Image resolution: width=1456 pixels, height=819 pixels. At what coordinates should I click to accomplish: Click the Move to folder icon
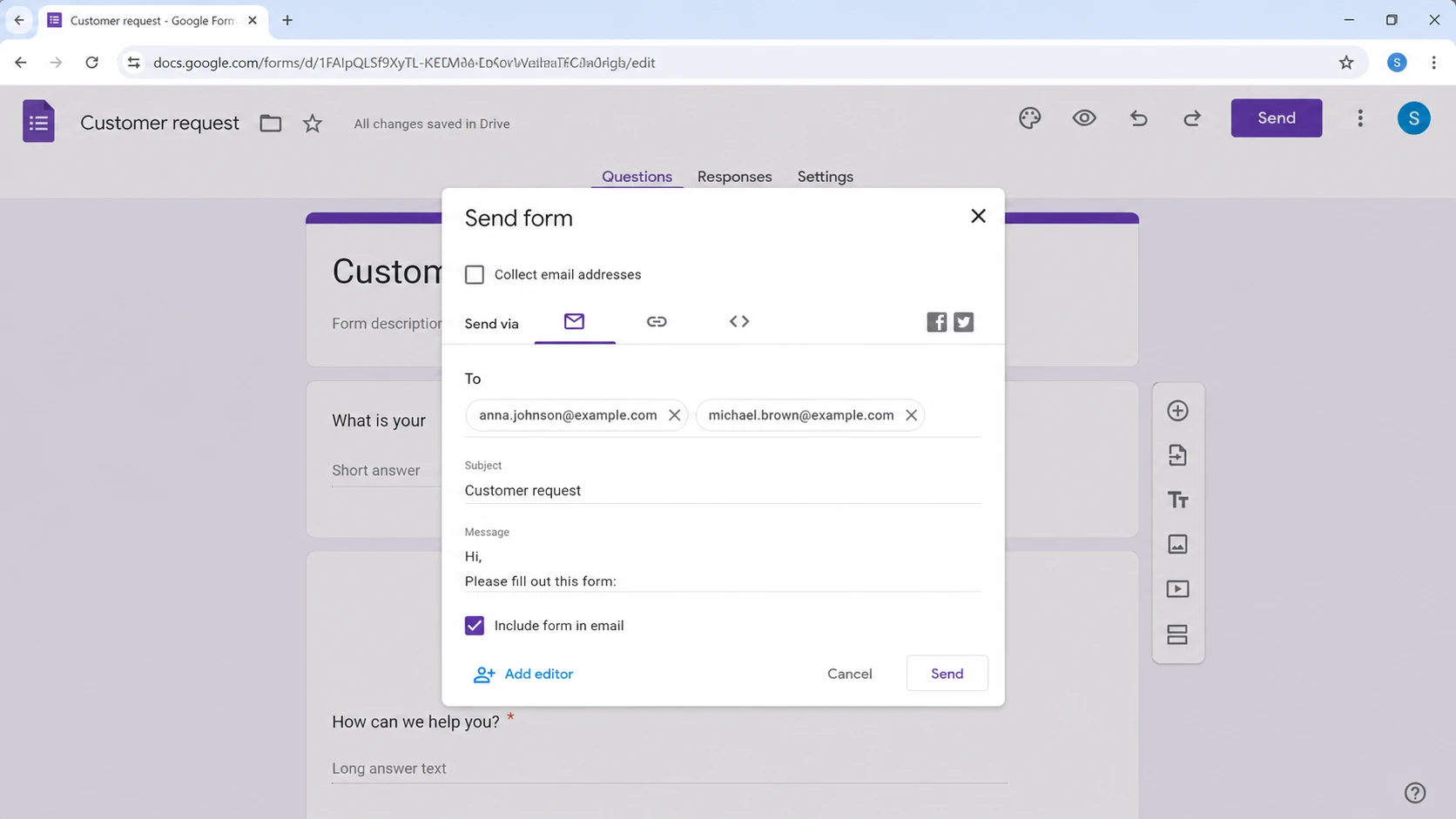tap(271, 124)
